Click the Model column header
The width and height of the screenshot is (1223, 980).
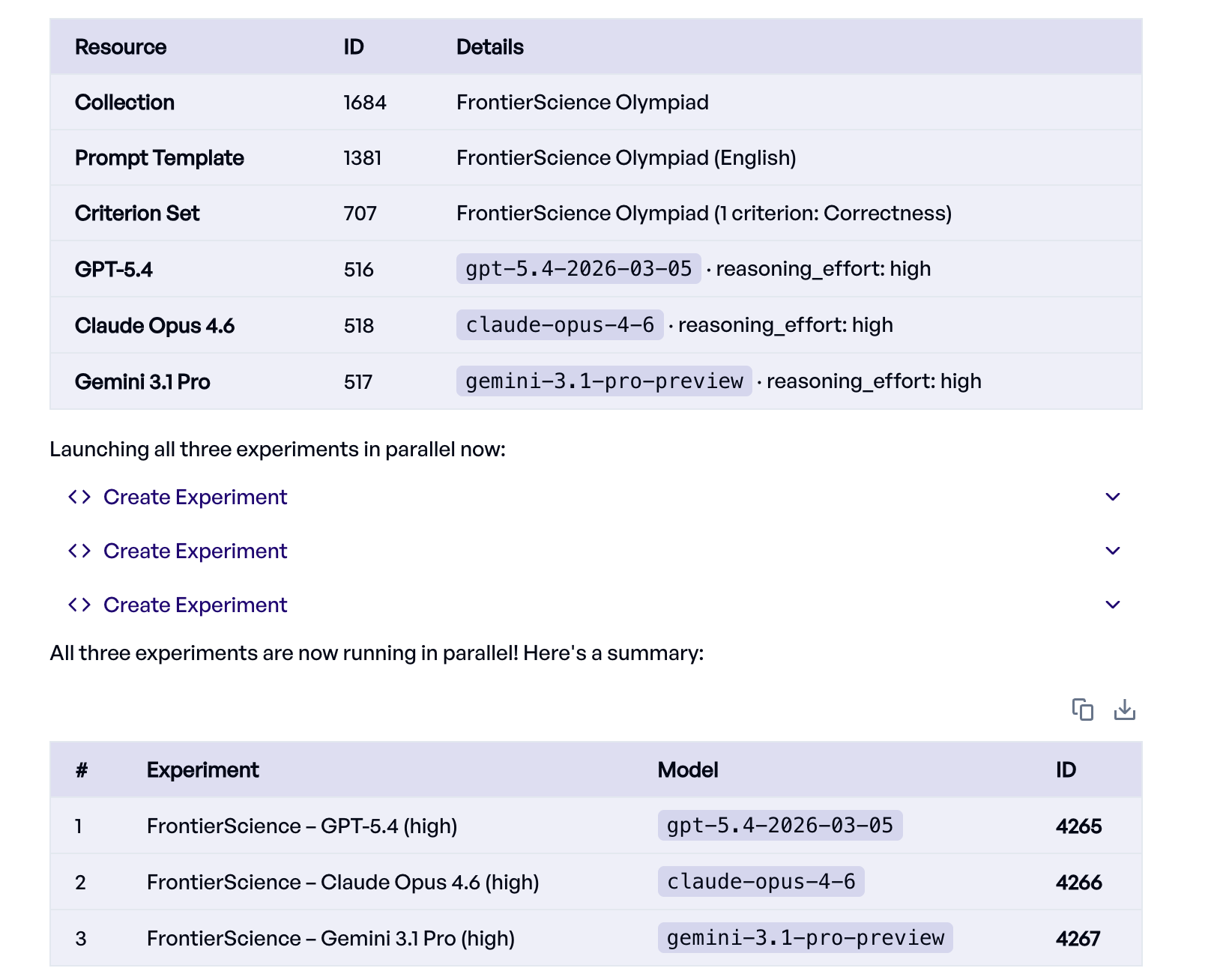pos(688,769)
